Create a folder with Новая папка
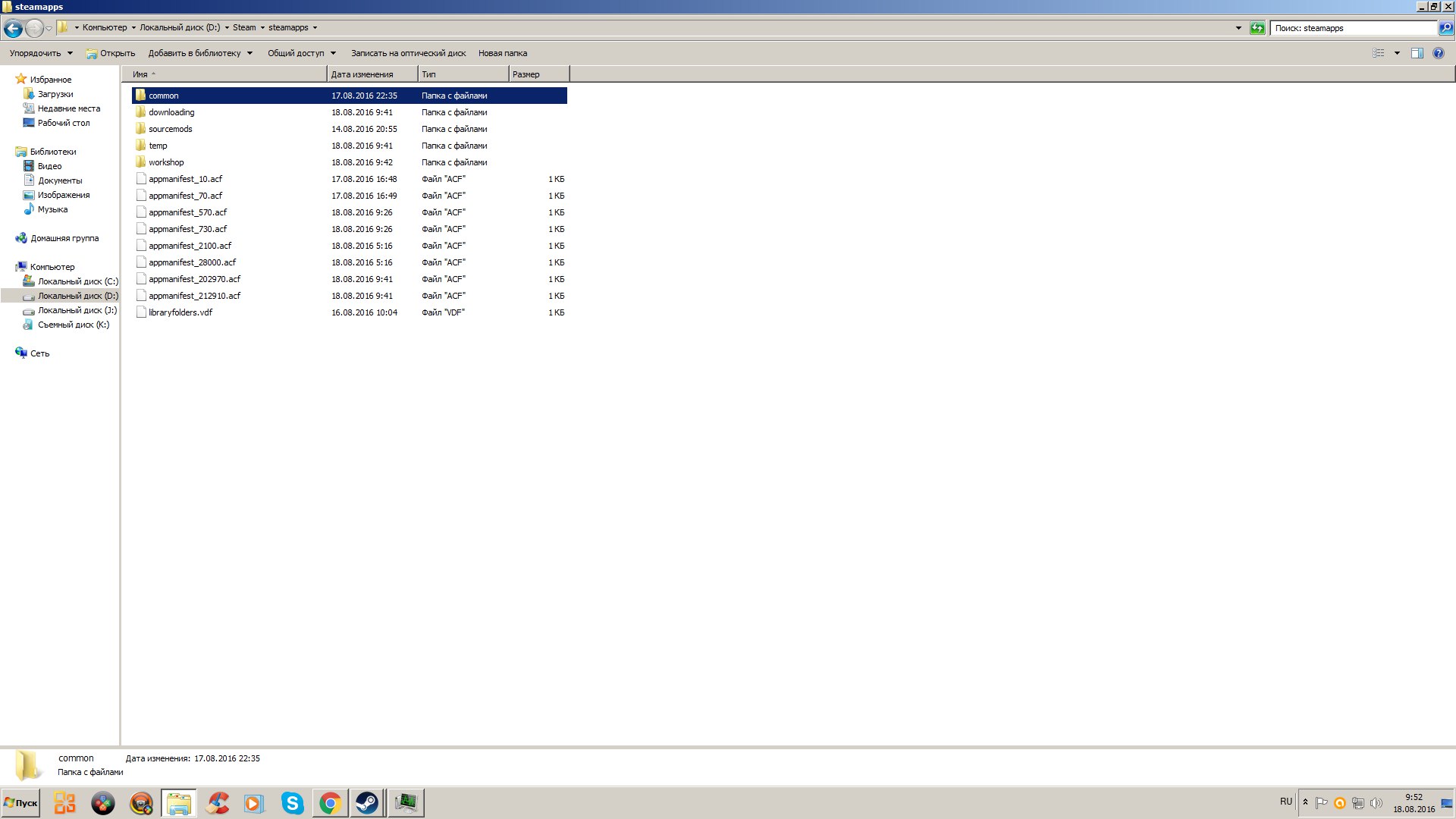 pos(503,53)
